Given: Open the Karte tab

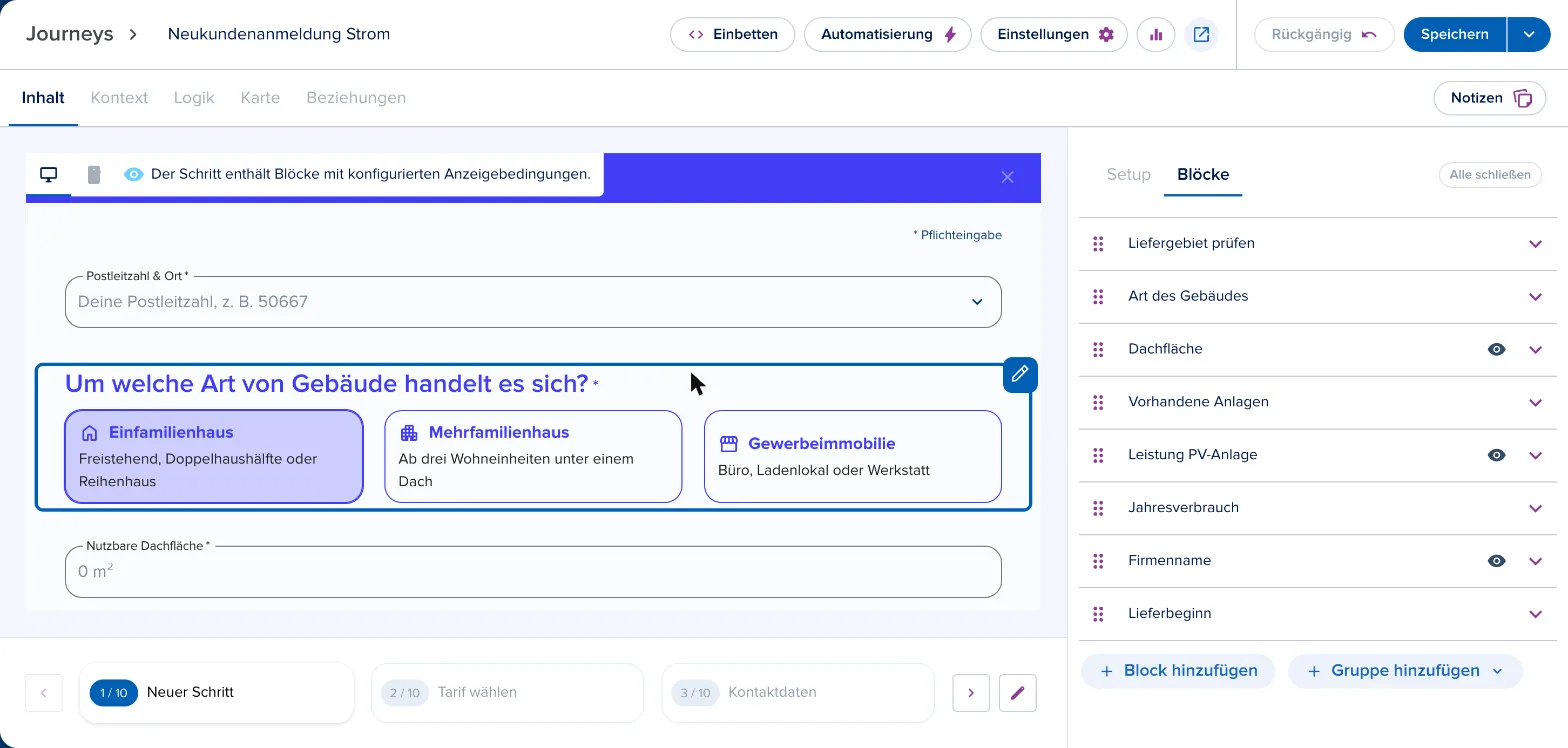Looking at the screenshot, I should point(260,98).
